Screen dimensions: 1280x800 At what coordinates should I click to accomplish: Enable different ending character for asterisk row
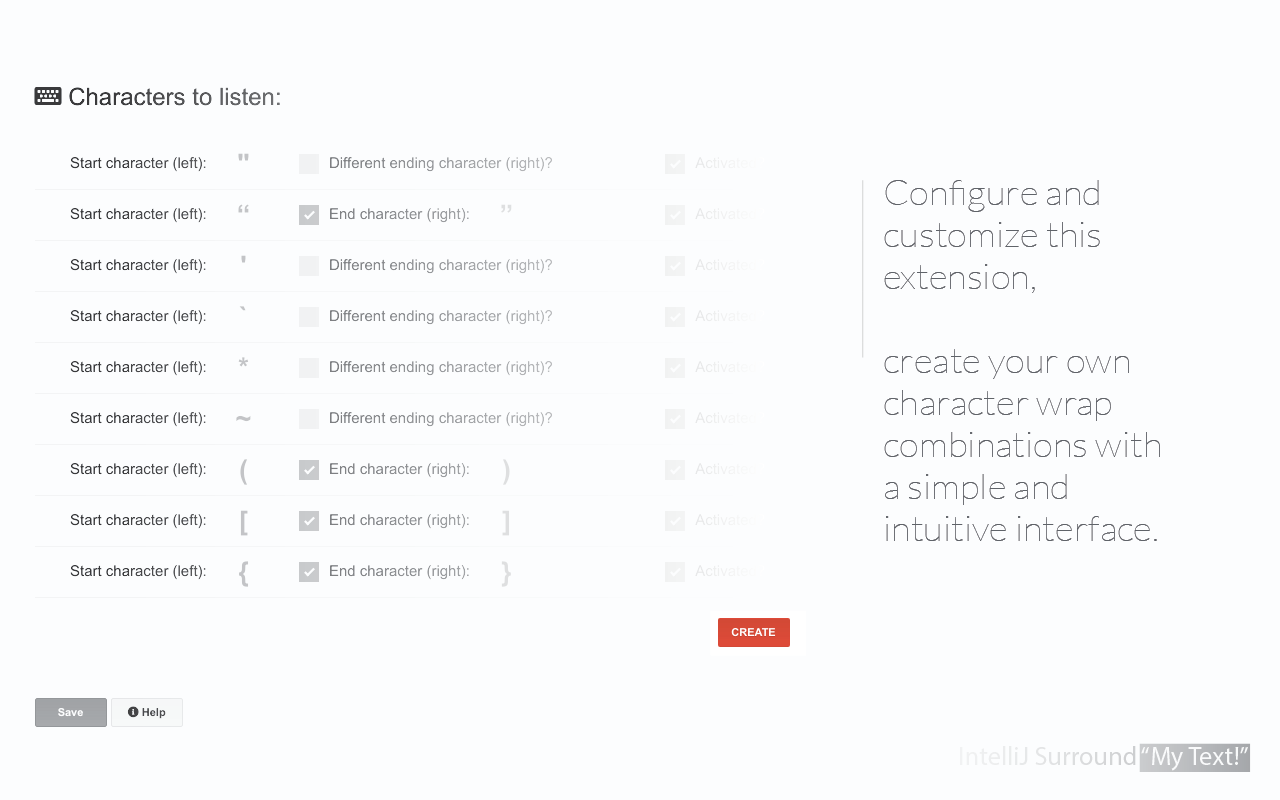tap(309, 368)
